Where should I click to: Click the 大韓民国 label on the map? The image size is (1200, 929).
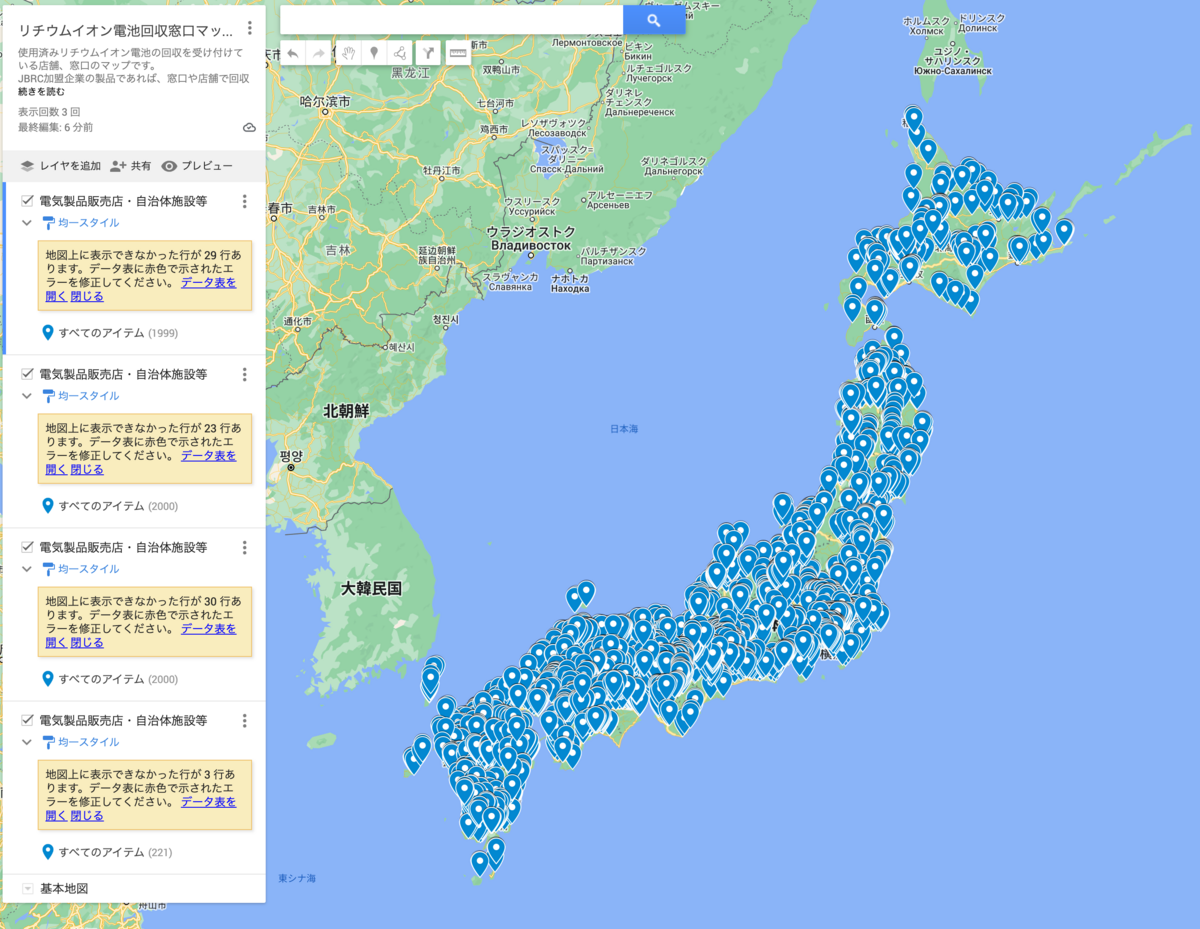[371, 589]
